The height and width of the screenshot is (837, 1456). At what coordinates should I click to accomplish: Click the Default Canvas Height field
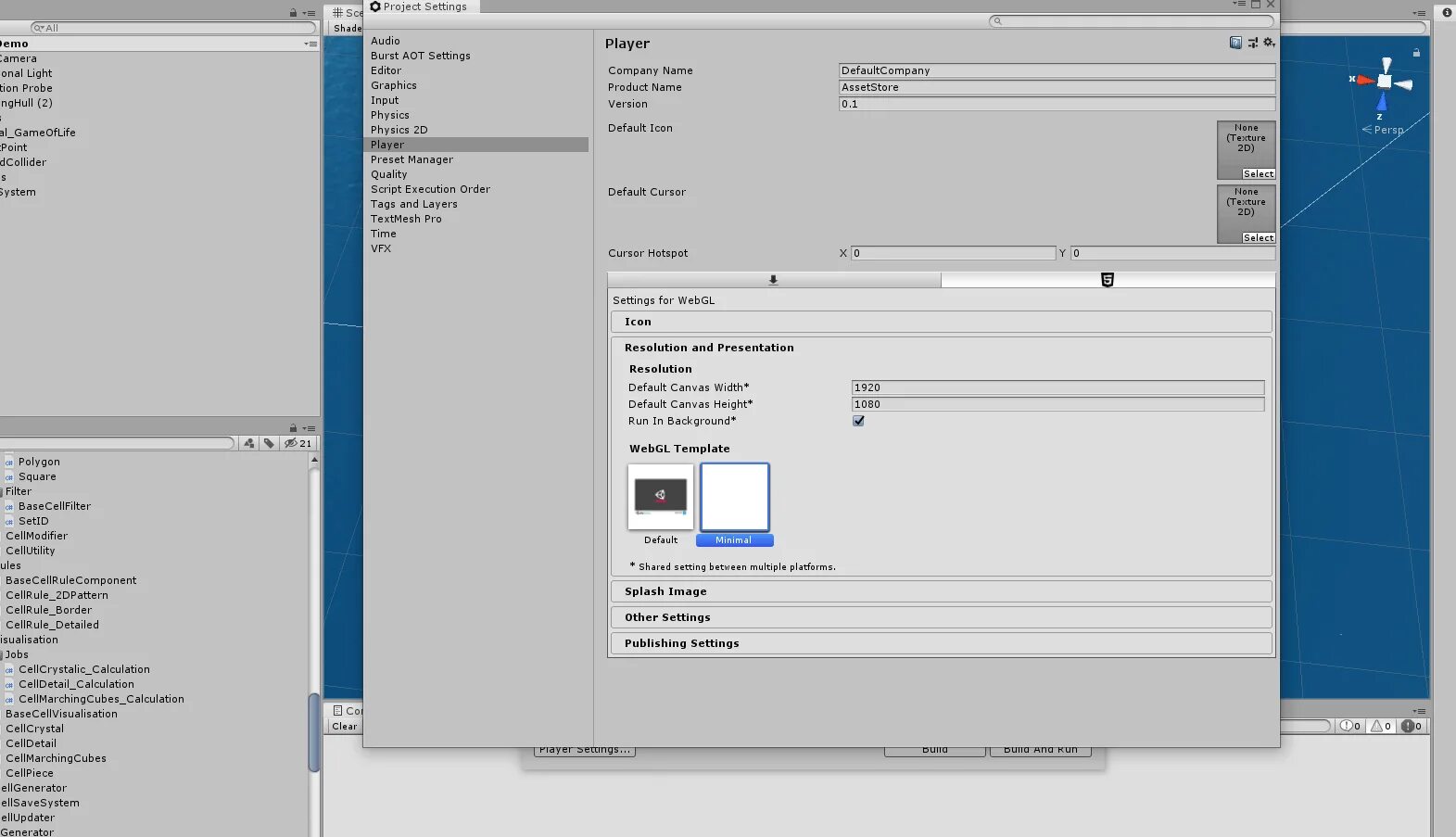pos(1057,404)
